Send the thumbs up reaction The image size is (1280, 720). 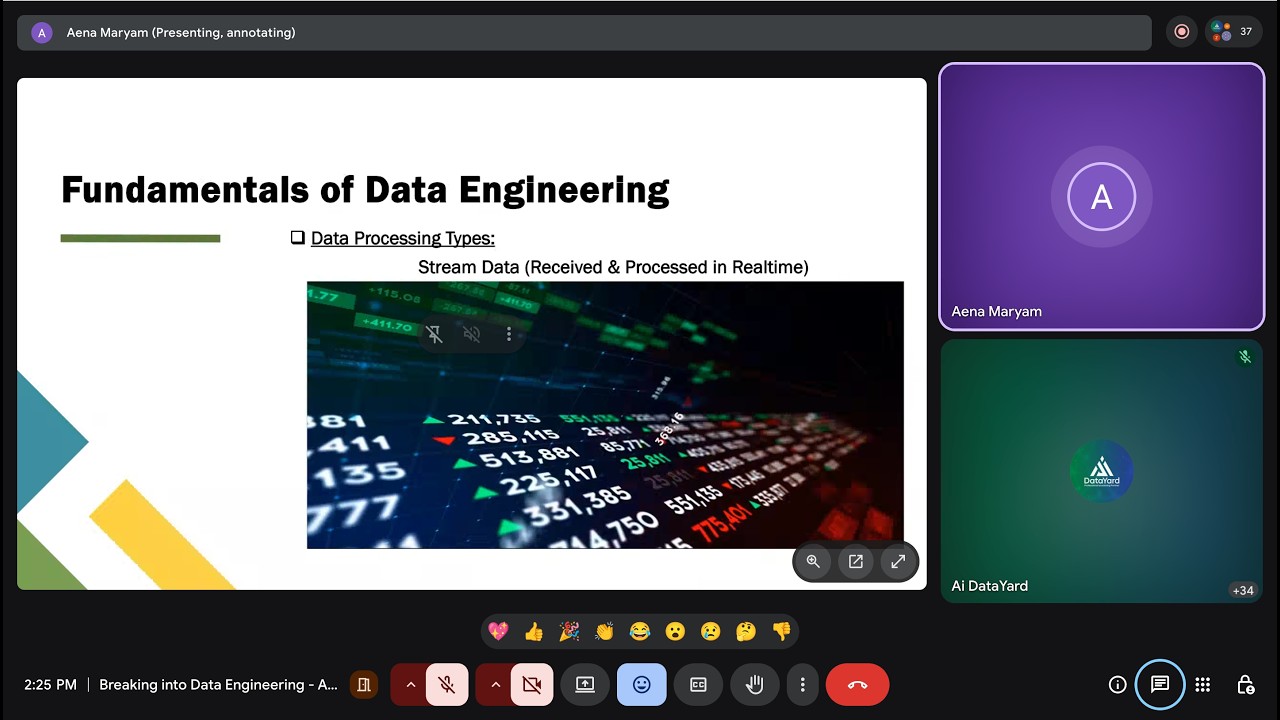coord(534,631)
